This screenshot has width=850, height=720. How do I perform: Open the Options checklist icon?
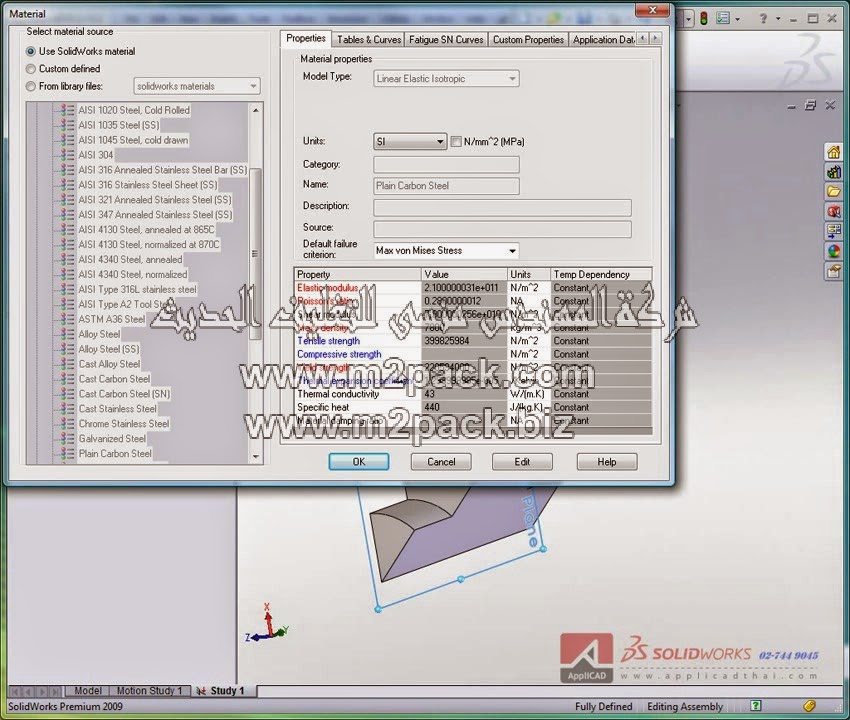pos(723,19)
